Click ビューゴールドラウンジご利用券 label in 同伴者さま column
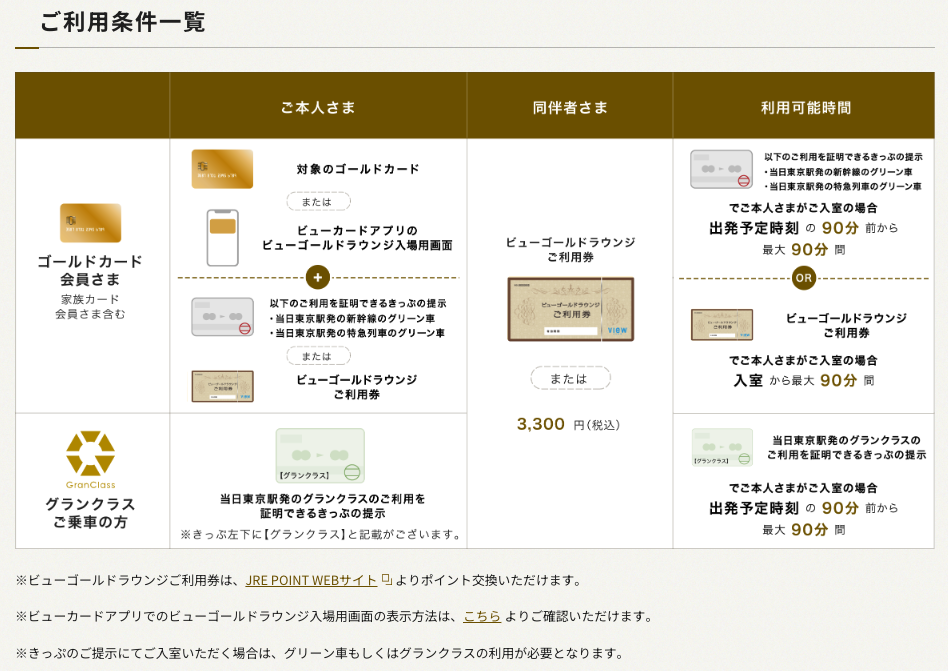Viewport: 948px width, 671px height. (570, 250)
